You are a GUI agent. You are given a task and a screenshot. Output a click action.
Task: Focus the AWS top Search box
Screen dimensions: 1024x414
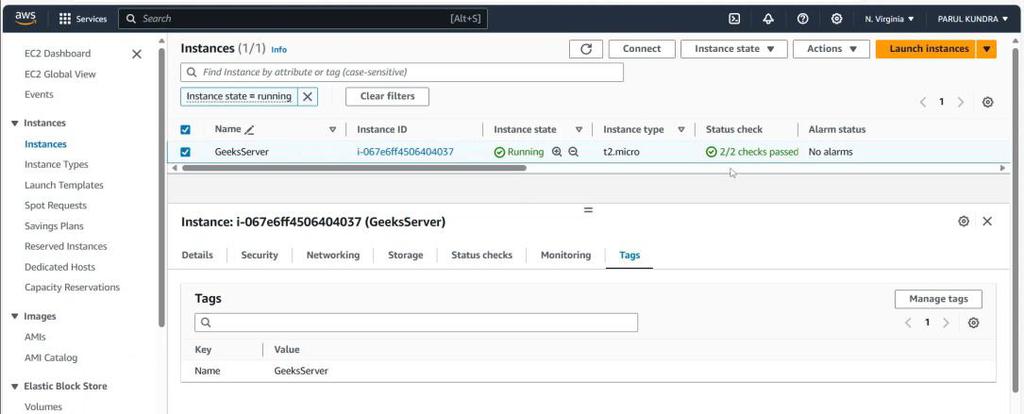(x=302, y=19)
